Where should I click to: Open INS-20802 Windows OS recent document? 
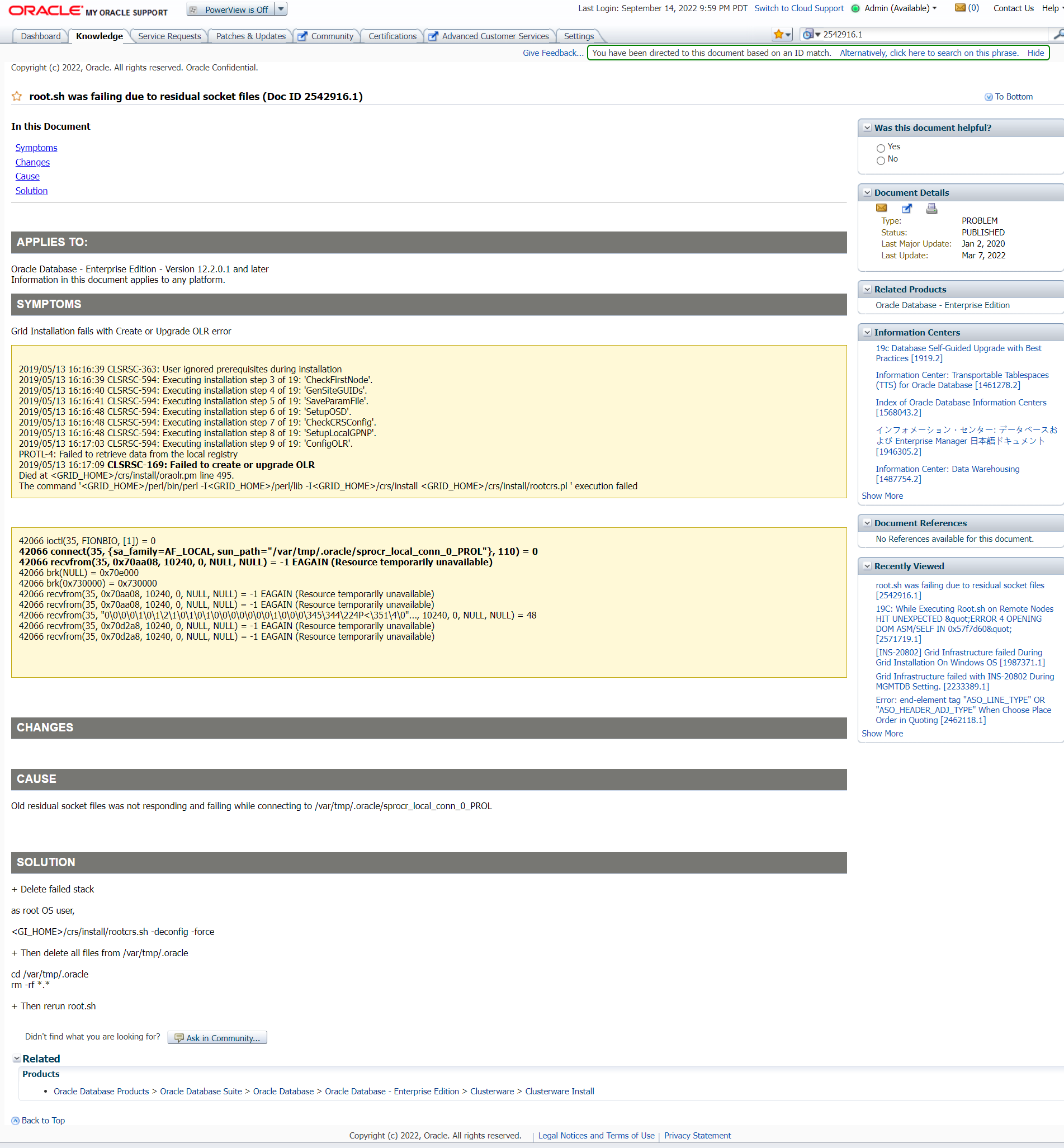pyautogui.click(x=960, y=657)
